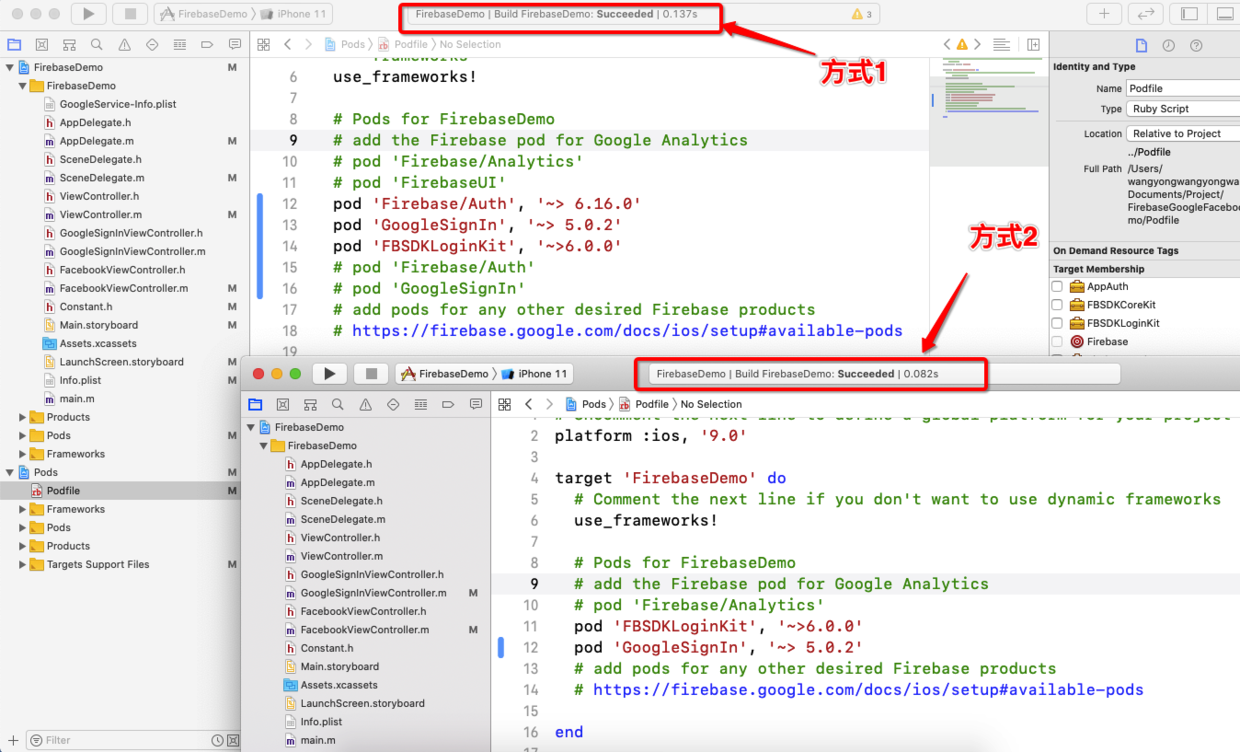Select Podfile in front window jump bar

(644, 404)
